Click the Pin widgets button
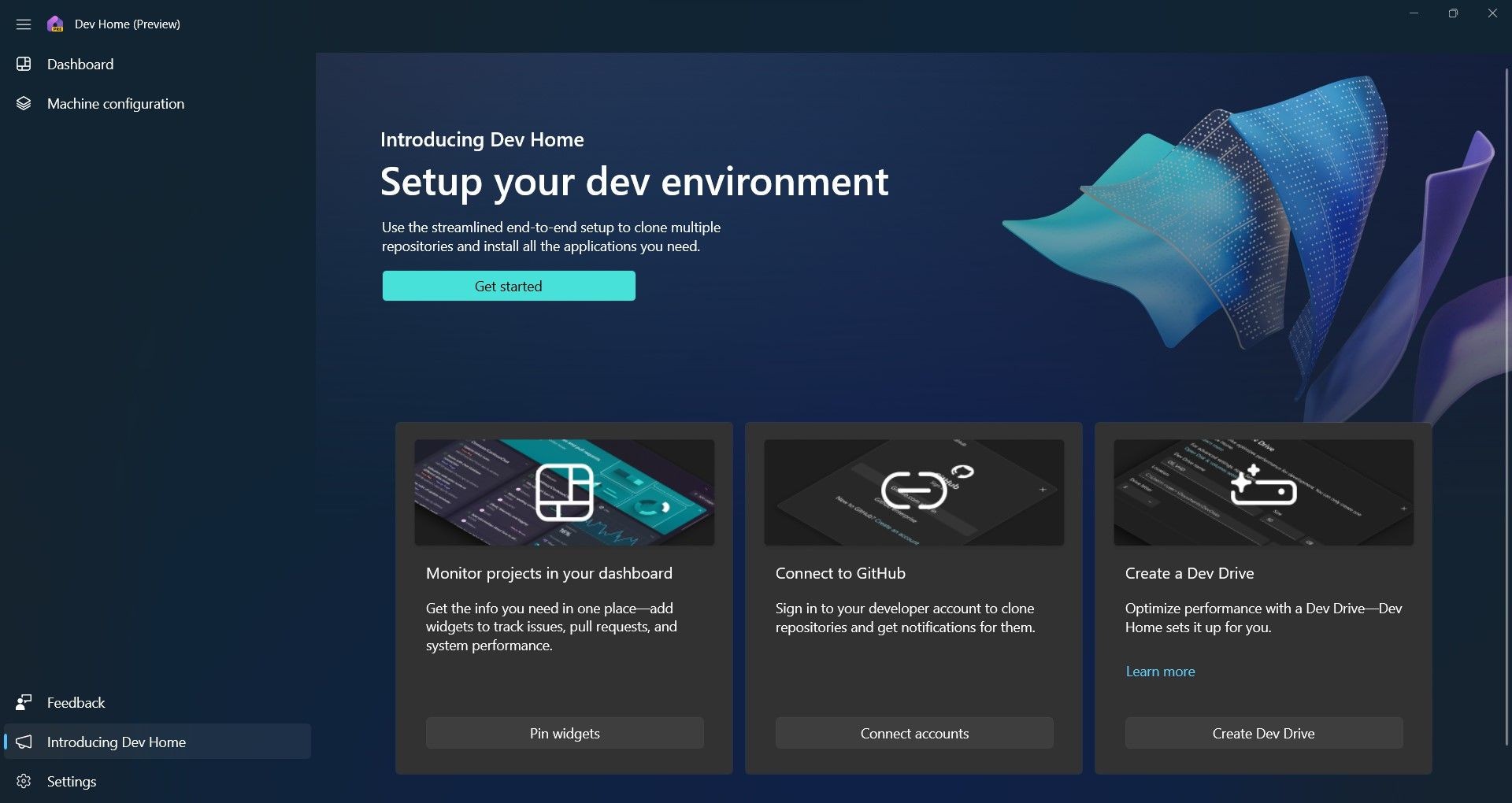Screen dimensions: 1512x803 [x=565, y=733]
